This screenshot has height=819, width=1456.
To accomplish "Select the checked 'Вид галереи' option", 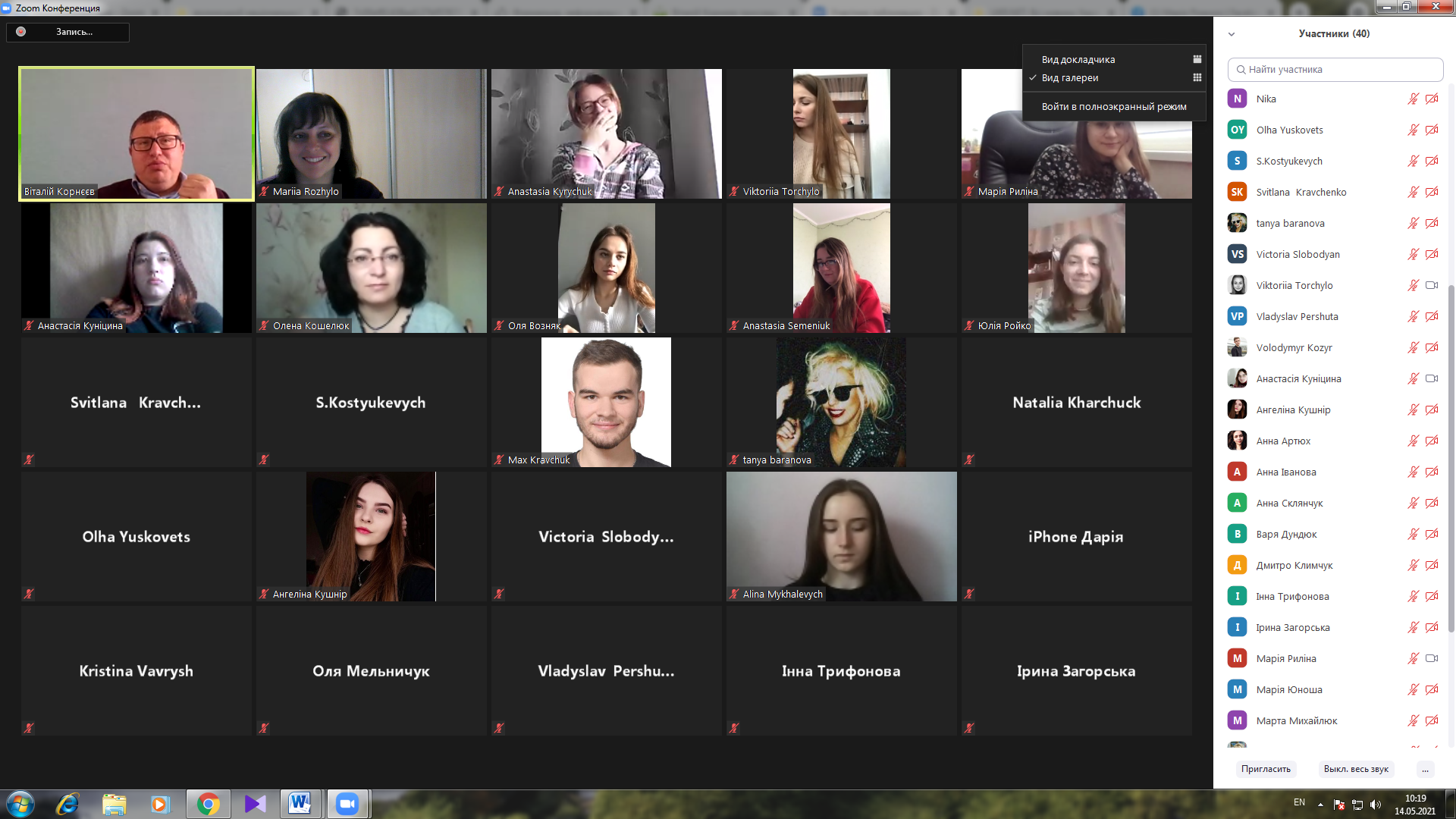I will (1069, 77).
